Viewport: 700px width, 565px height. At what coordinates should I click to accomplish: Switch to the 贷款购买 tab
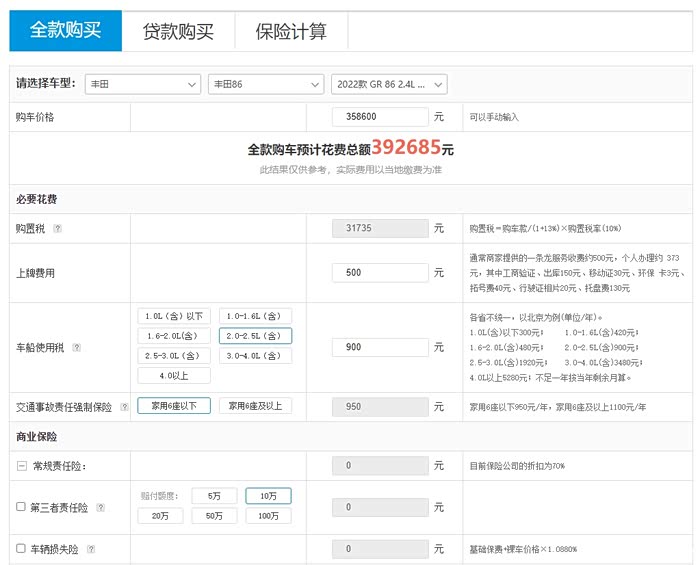[x=178, y=31]
